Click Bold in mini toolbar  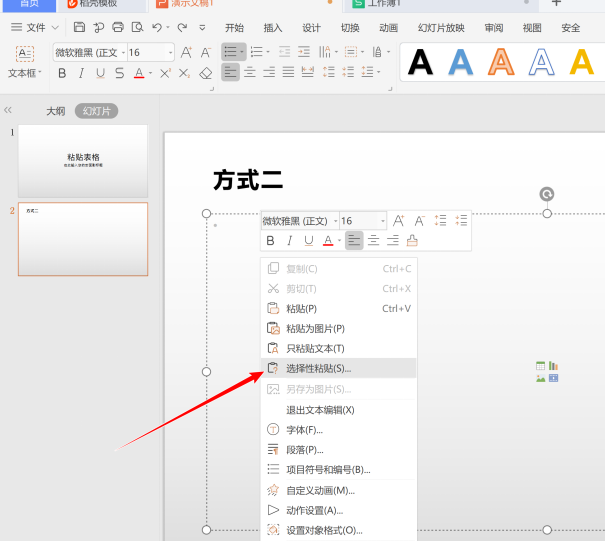[x=270, y=240]
